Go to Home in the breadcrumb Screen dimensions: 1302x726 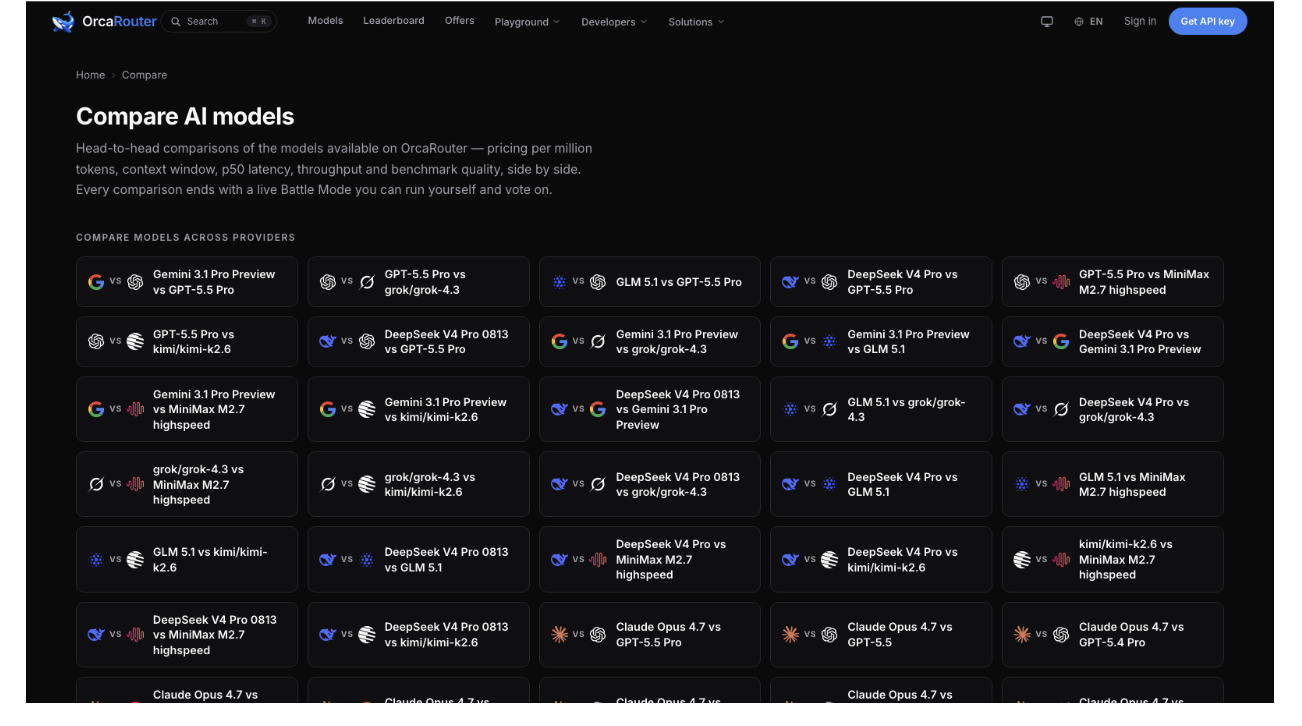90,75
